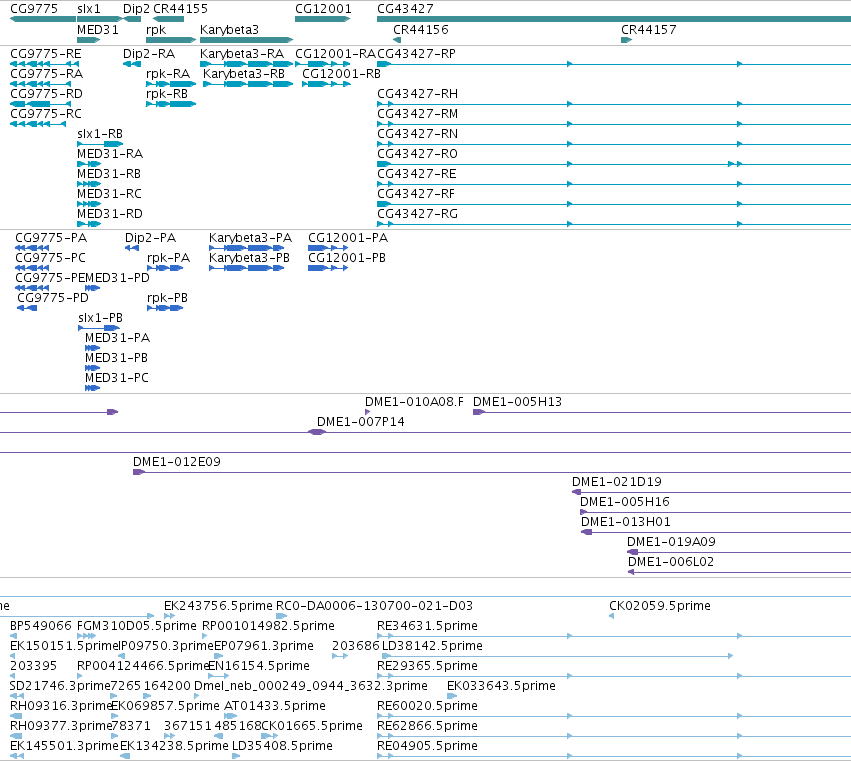This screenshot has width=851, height=761.
Task: Click clone DME1-005H16
Action: (x=625, y=502)
